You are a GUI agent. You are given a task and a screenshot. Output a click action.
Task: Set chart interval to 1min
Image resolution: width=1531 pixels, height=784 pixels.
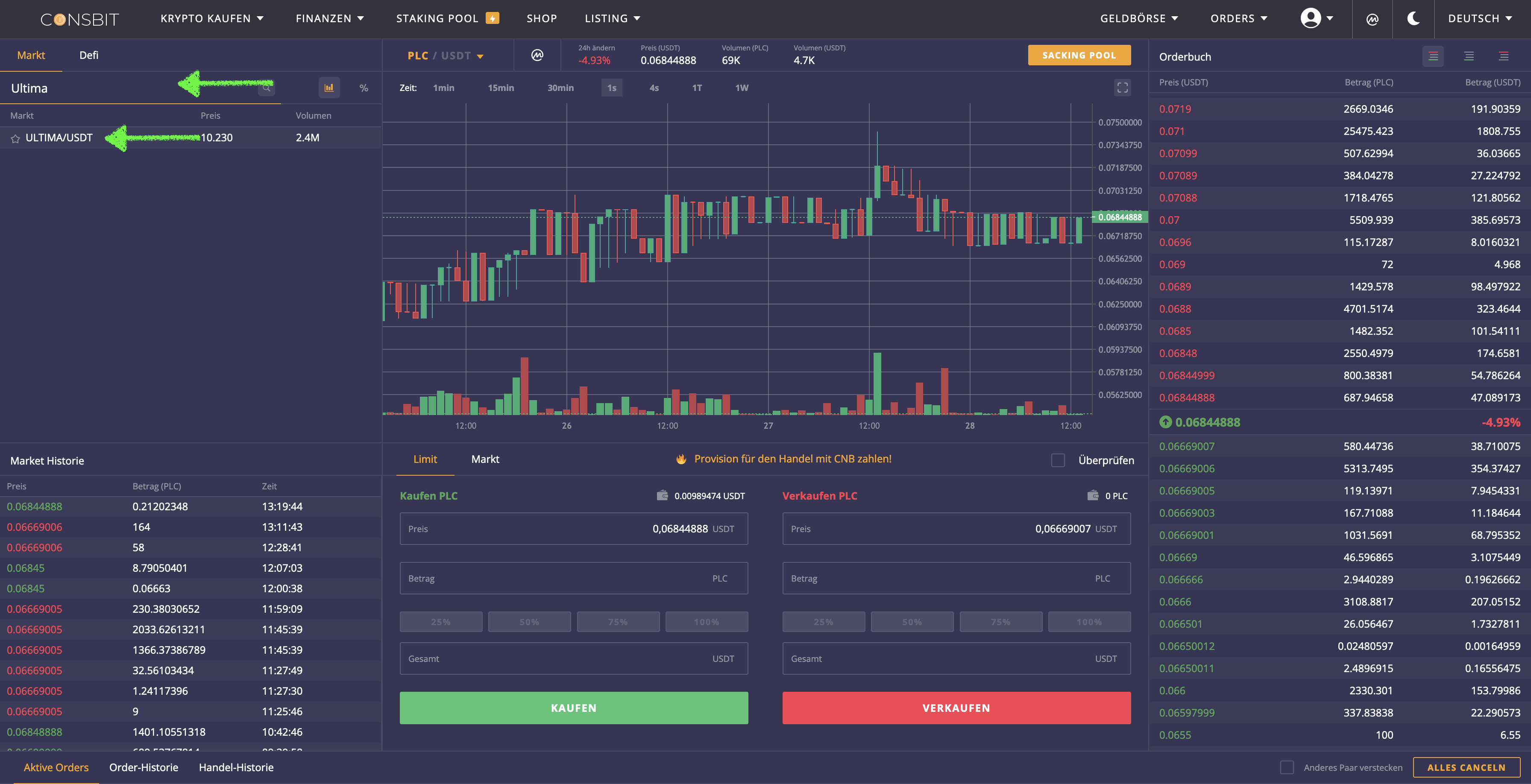coord(443,88)
